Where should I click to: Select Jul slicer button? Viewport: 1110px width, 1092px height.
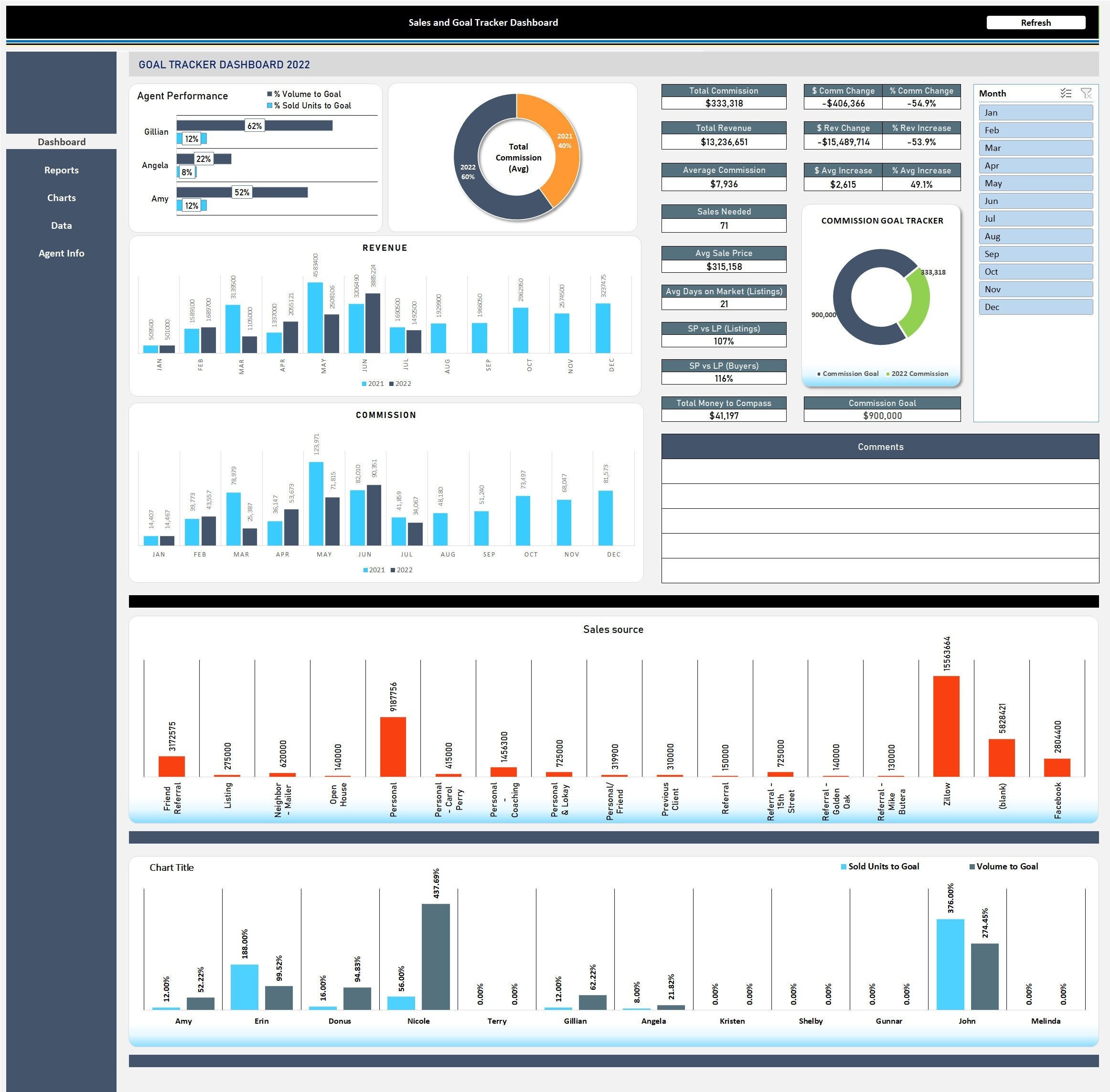[x=1035, y=218]
